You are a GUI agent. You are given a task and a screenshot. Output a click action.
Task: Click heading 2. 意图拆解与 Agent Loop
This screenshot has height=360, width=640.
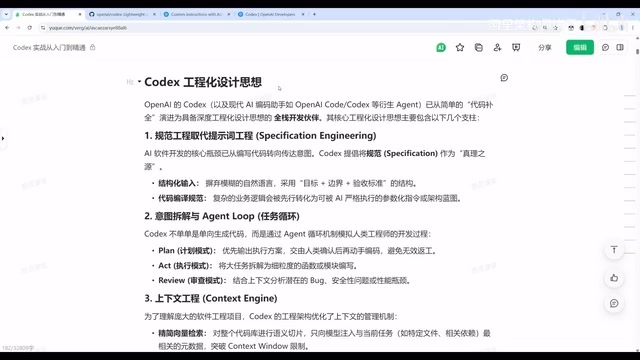222,216
